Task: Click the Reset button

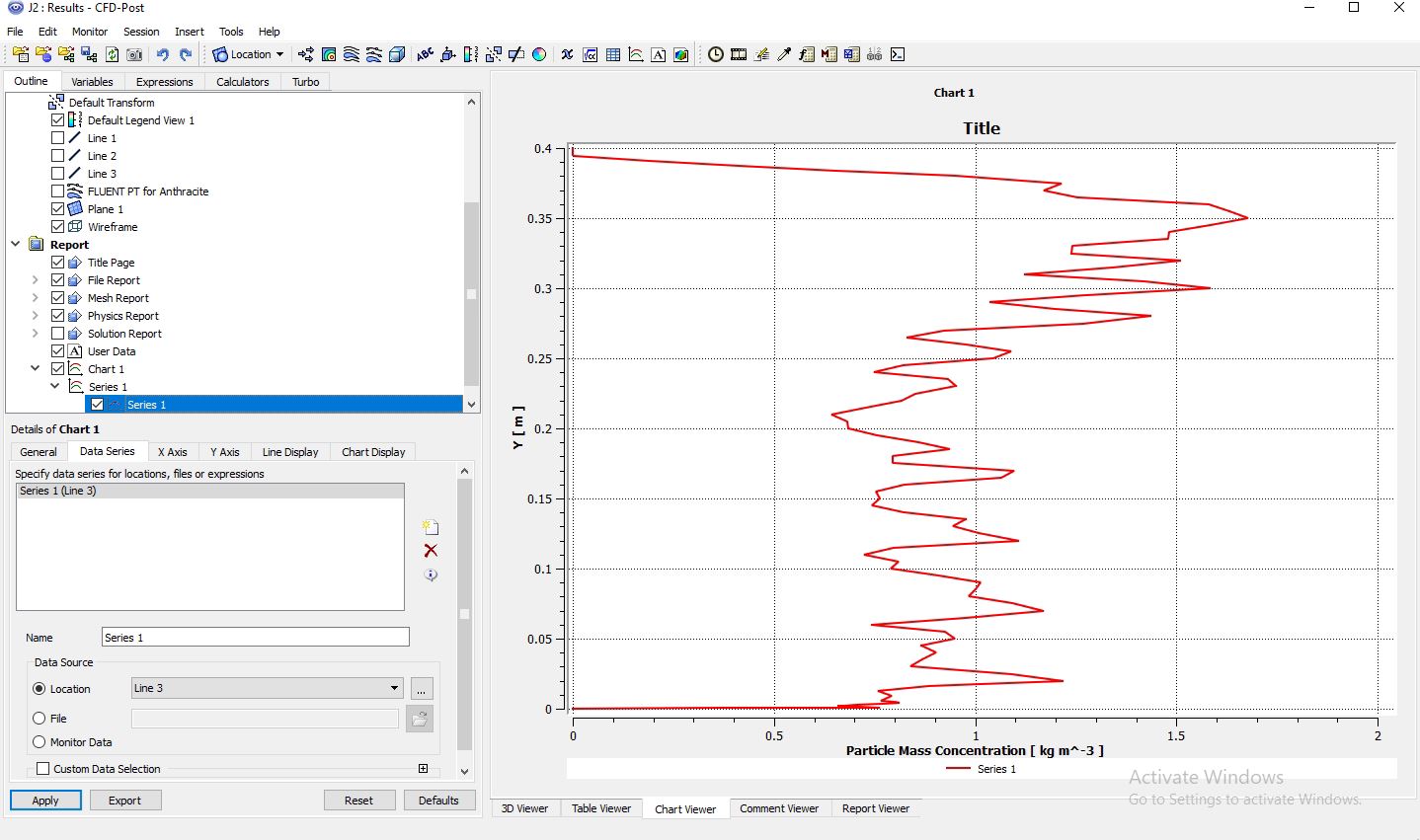Action: coord(359,801)
